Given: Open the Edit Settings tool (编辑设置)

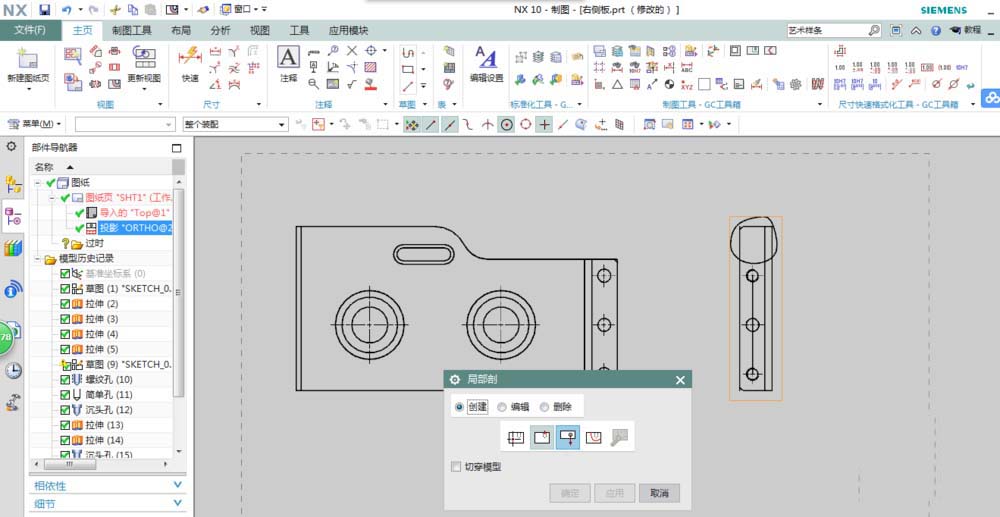Looking at the screenshot, I should [486, 61].
